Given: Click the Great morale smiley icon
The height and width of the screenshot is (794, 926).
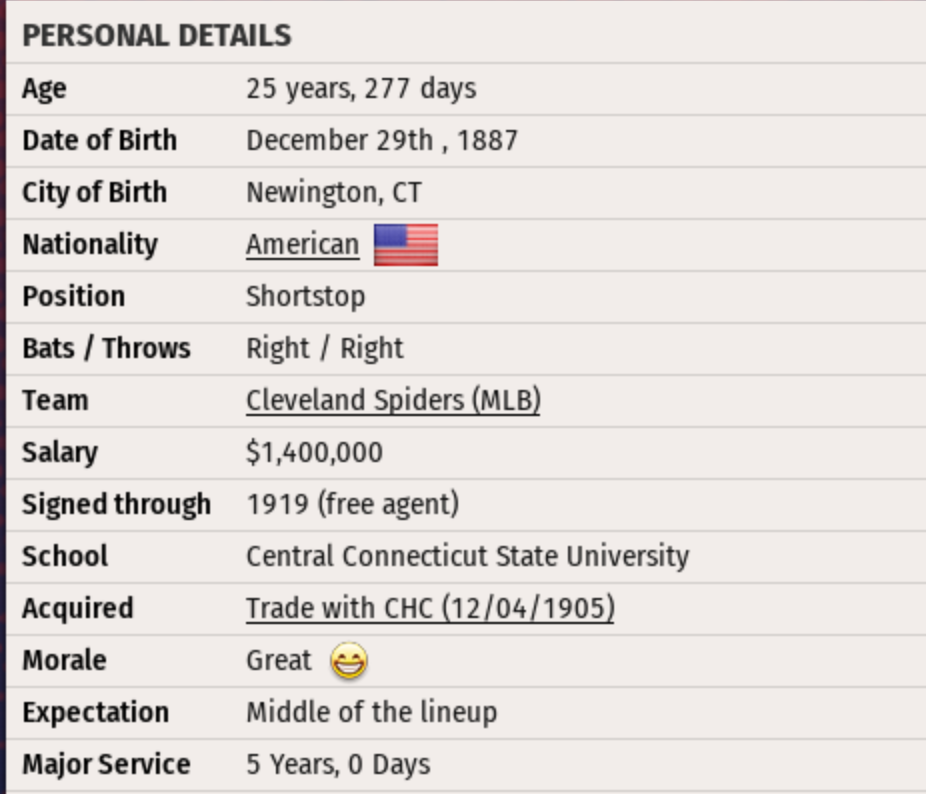Looking at the screenshot, I should (348, 661).
